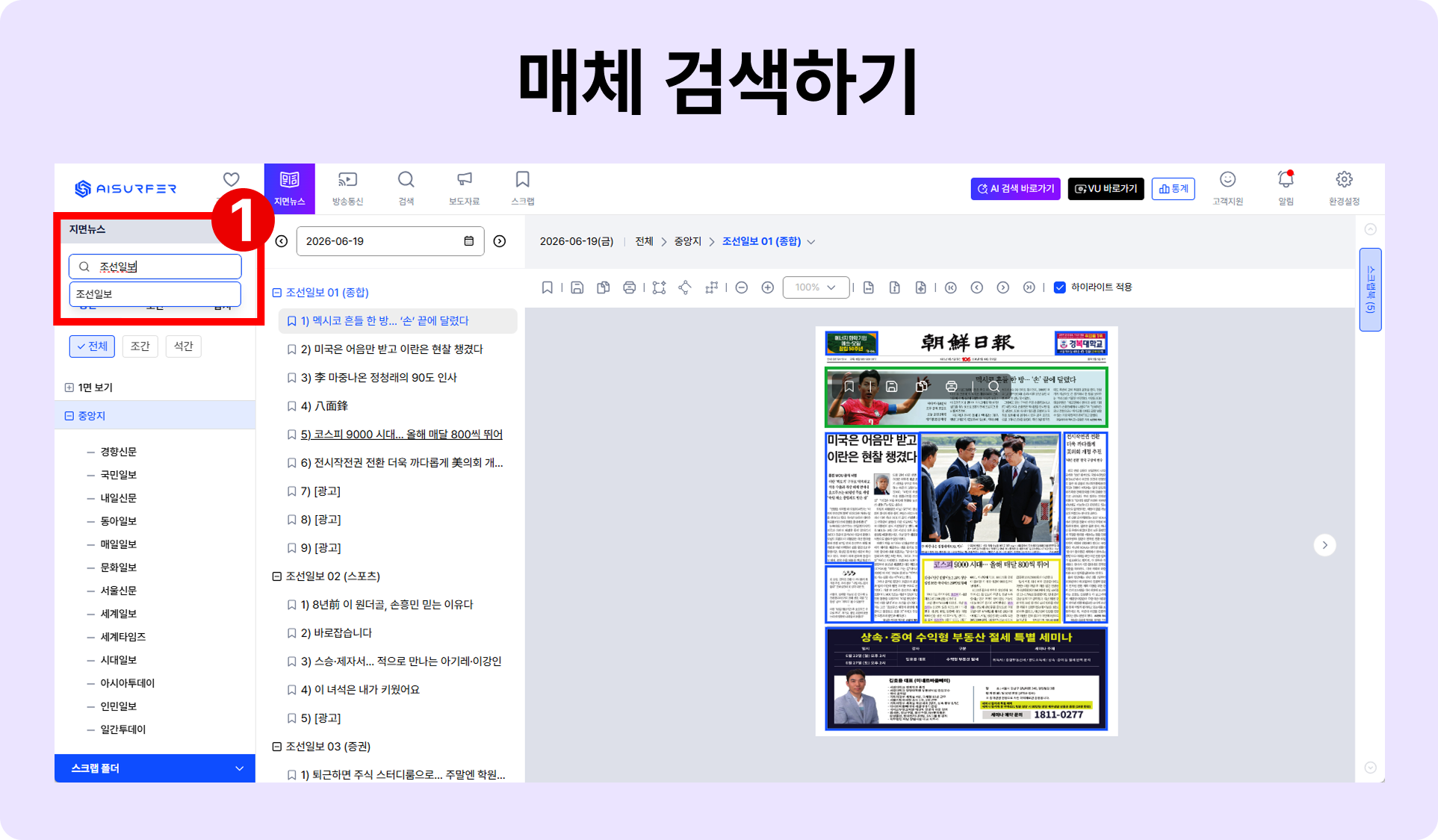Viewport: 1438px width, 840px height.
Task: Switch to the 보도자료 tab
Action: click(x=464, y=188)
